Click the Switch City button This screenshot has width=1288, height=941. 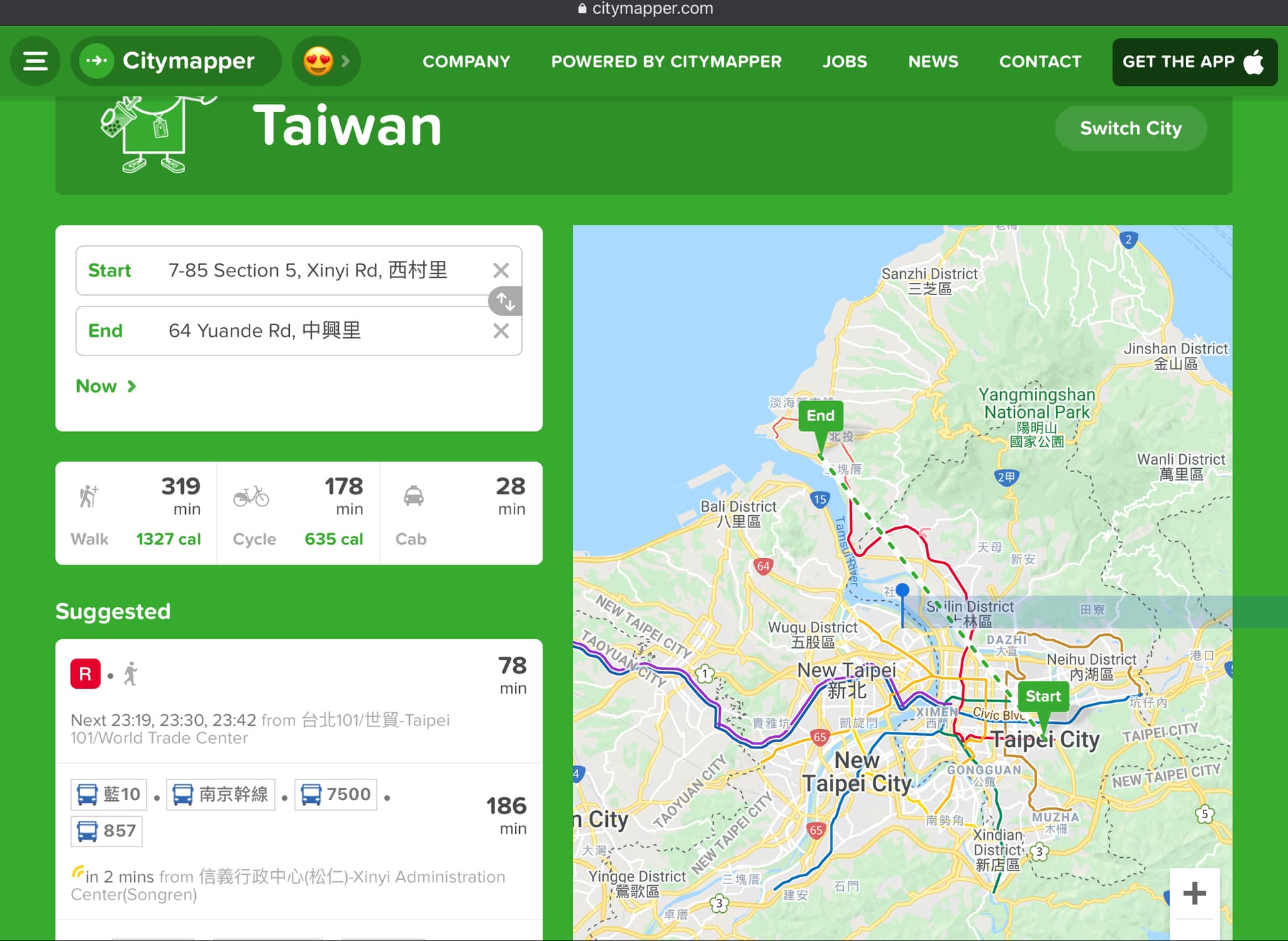pos(1130,128)
